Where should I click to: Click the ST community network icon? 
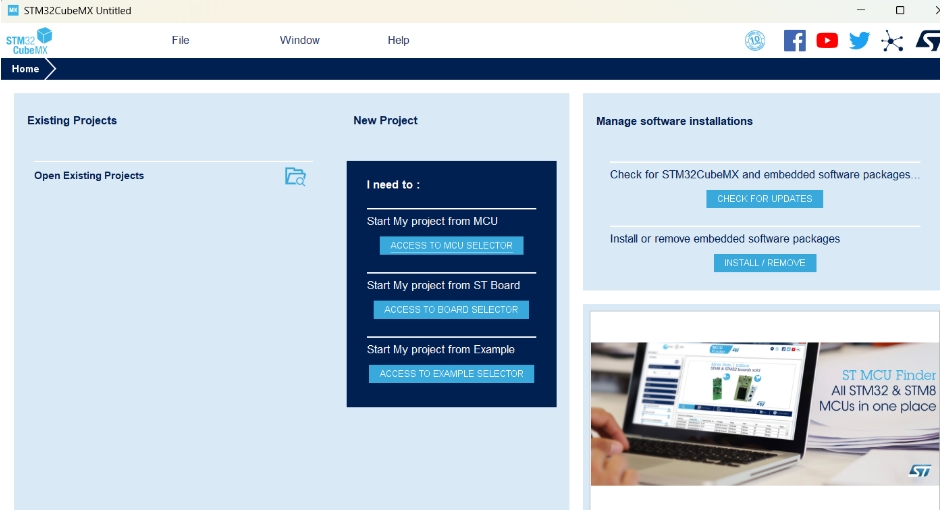892,41
